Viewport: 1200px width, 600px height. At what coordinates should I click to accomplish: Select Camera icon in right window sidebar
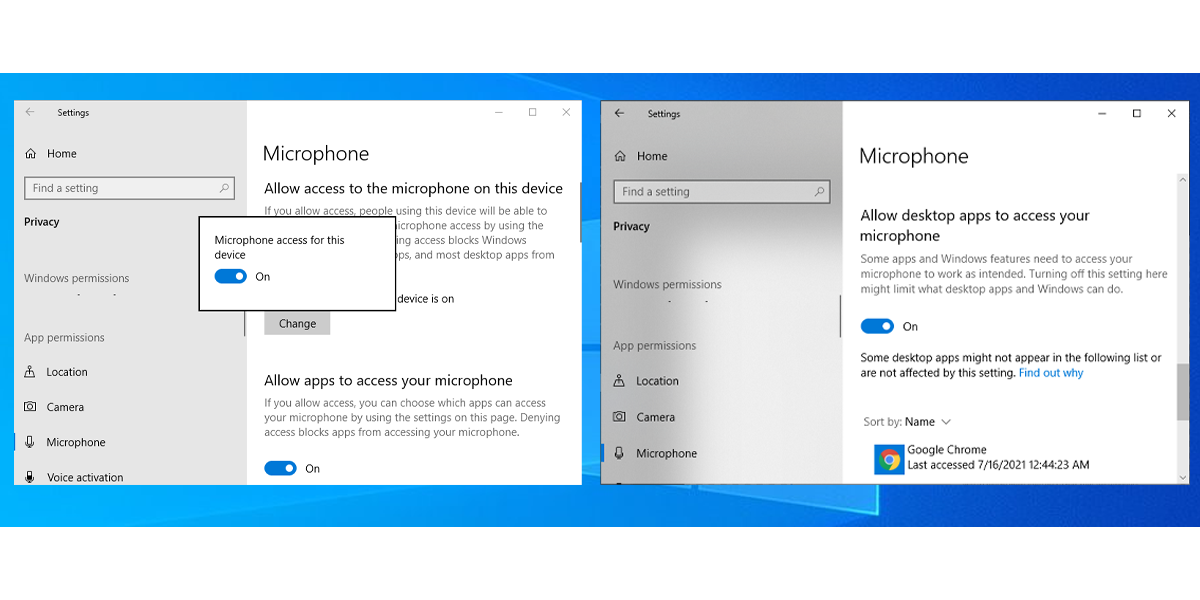click(x=620, y=417)
